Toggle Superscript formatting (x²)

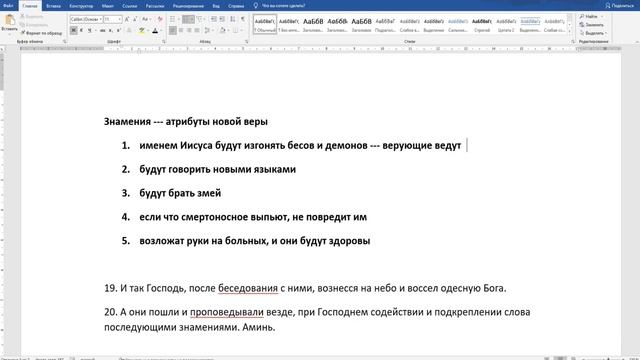118,31
